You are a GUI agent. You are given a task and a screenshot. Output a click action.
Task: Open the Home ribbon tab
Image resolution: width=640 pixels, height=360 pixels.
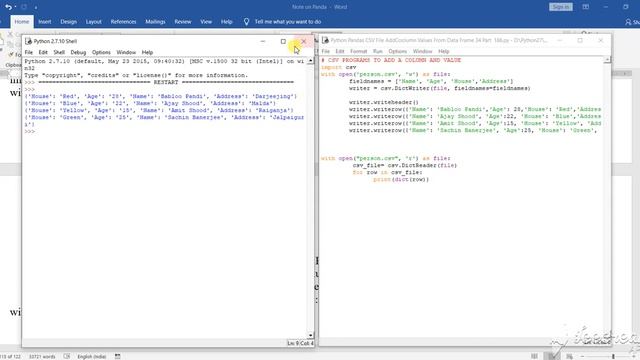22,22
